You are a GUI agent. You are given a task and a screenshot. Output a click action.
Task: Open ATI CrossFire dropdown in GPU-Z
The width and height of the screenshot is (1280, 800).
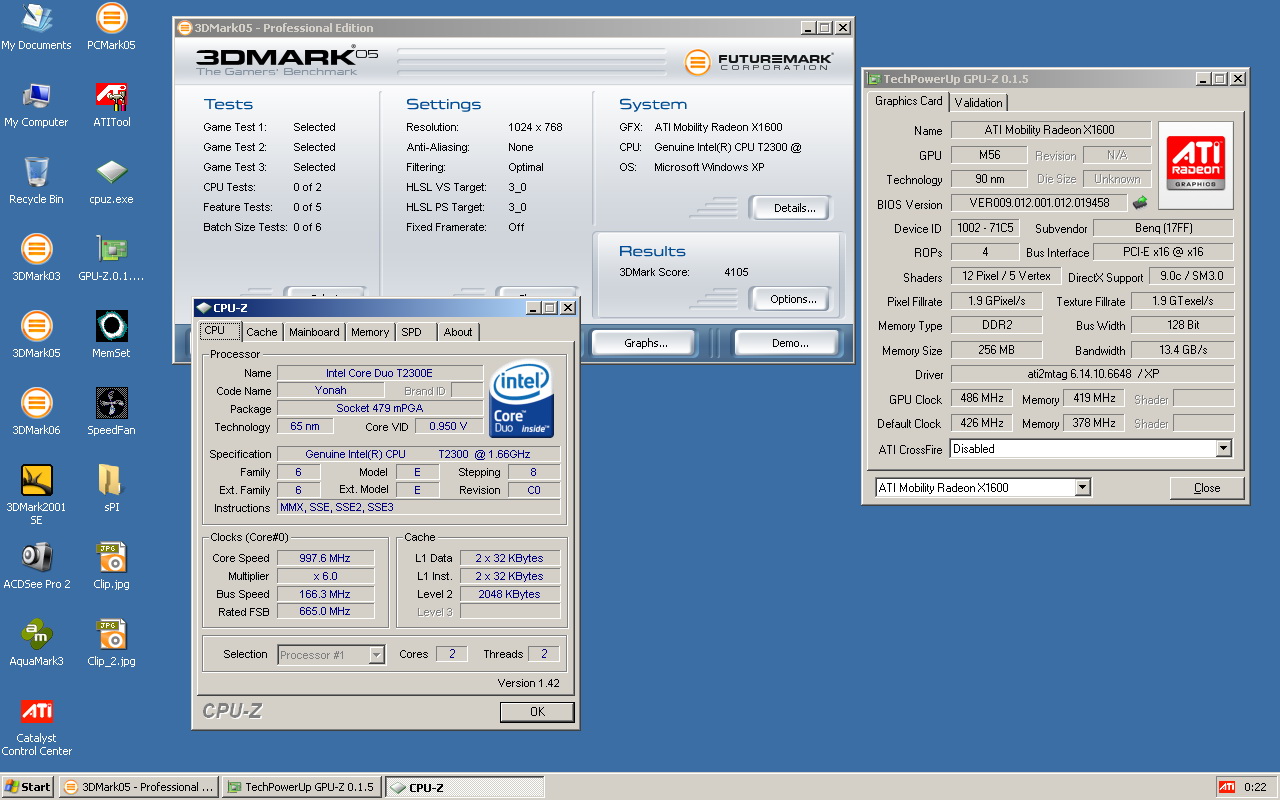coord(1223,449)
